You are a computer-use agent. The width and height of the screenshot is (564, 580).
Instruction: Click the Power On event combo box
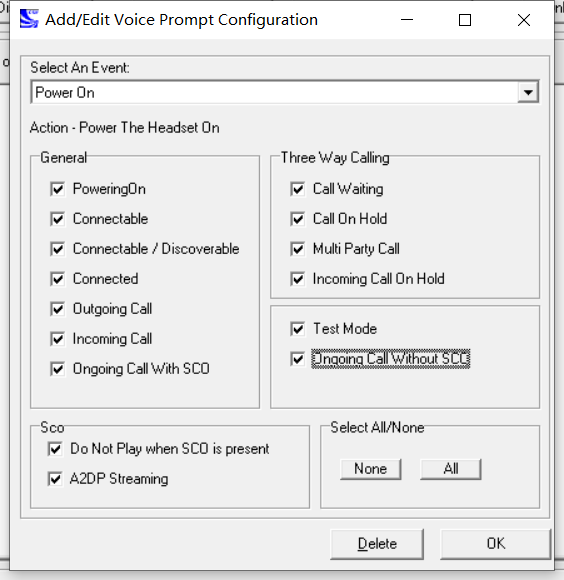tap(284, 92)
